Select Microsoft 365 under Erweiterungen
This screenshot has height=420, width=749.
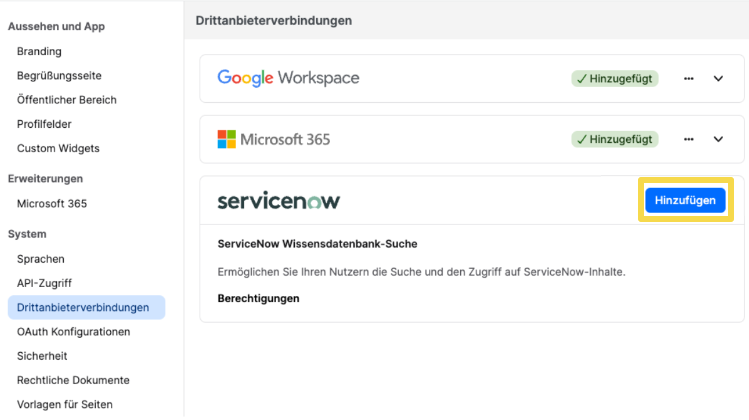(52, 204)
